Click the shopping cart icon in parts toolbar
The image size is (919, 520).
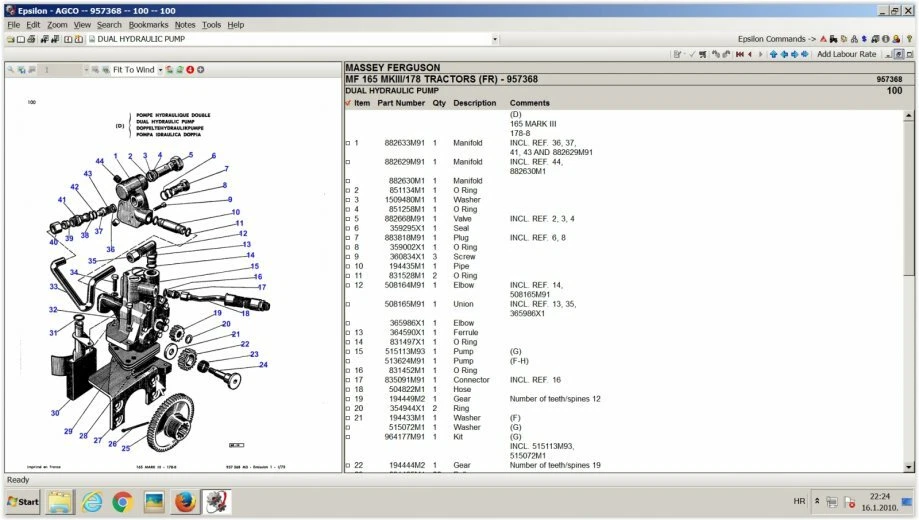pyautogui.click(x=703, y=55)
